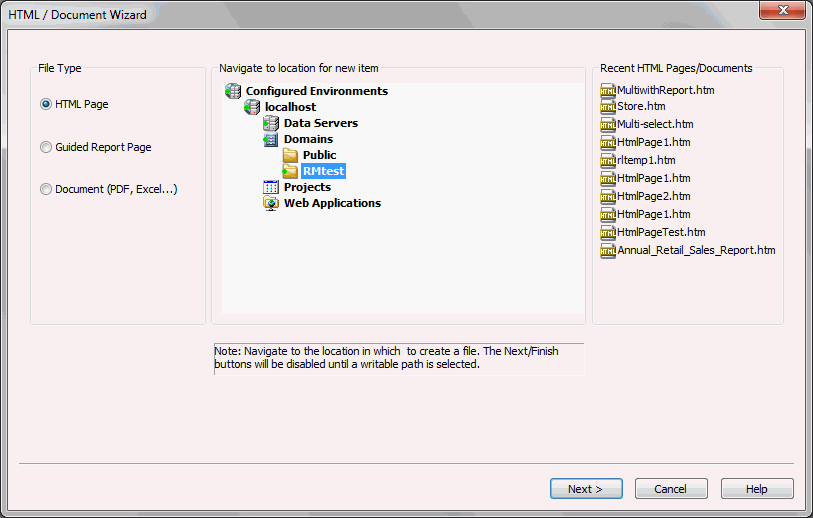
Task: Click the Public folder icon
Action: coord(290,155)
